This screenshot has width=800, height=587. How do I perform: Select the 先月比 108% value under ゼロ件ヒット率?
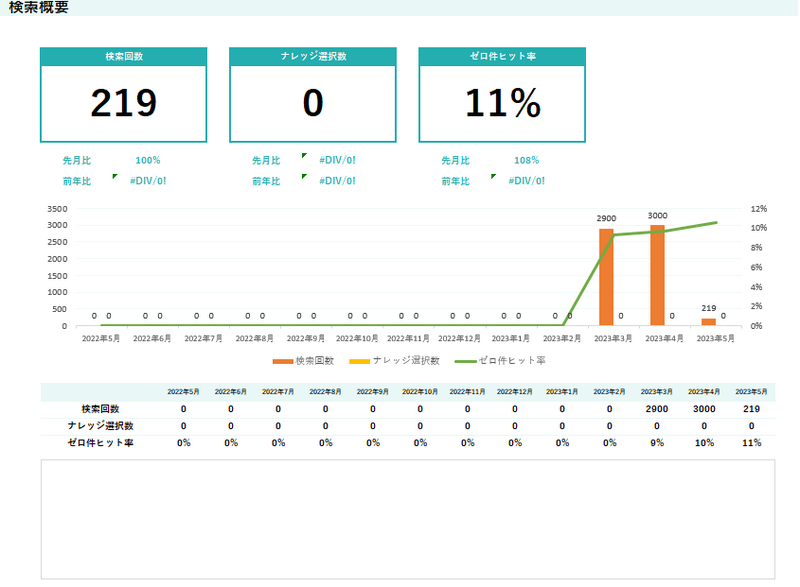tap(526, 160)
